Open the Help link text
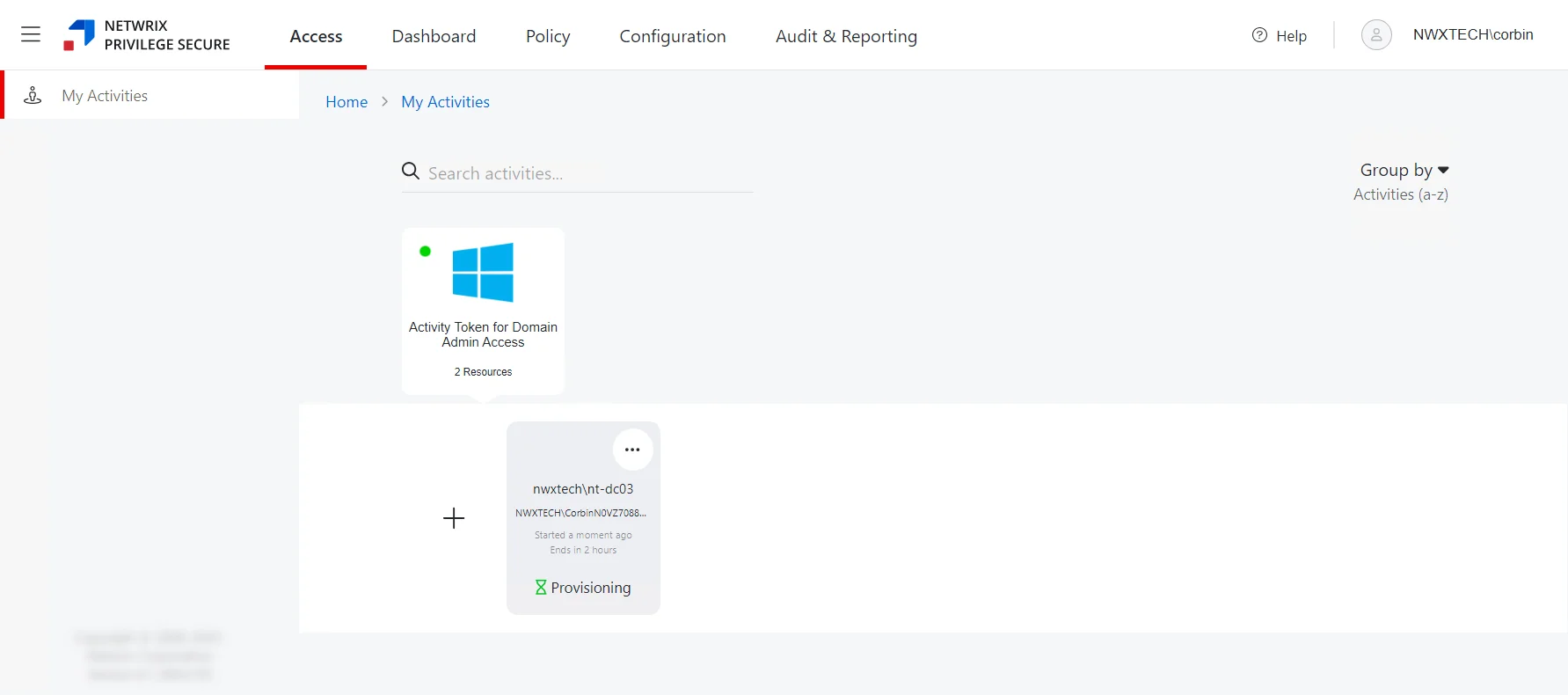 [1291, 36]
